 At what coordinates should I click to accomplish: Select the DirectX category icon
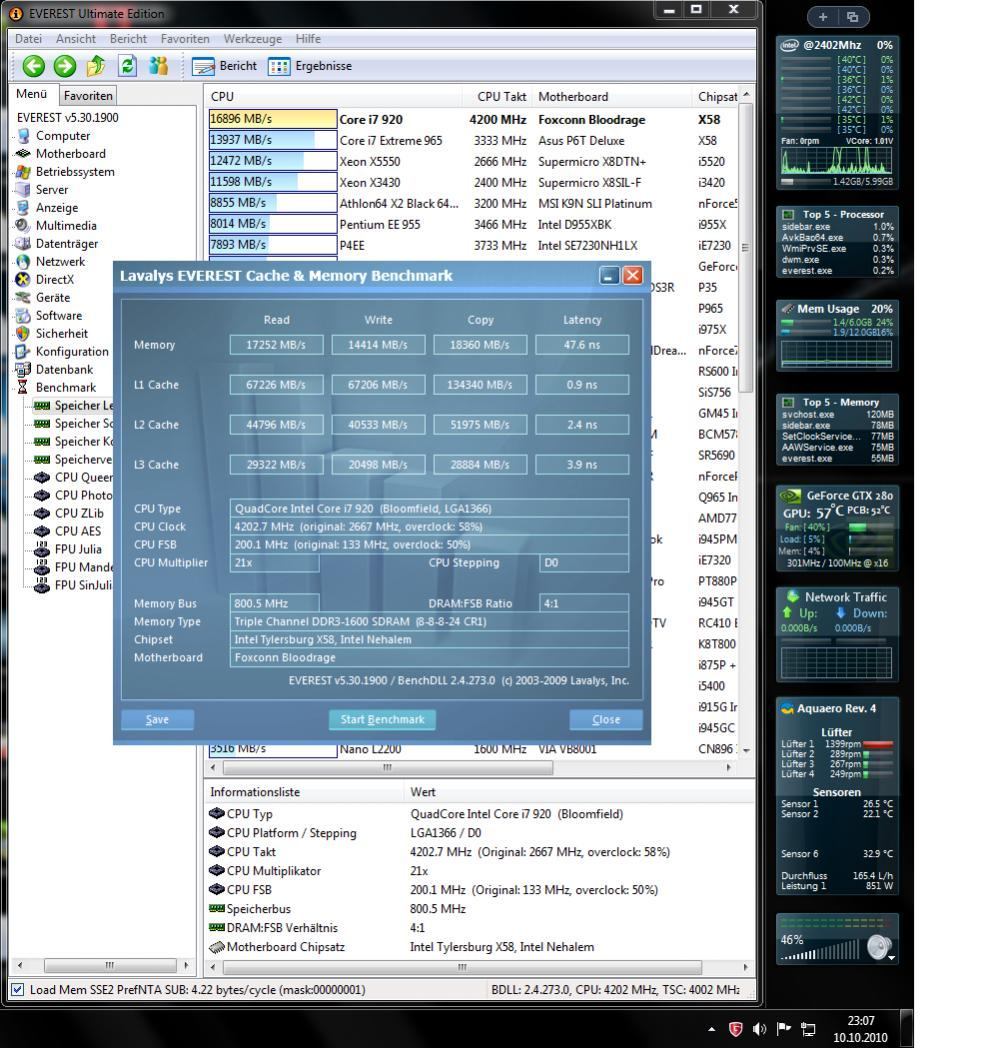coord(23,280)
